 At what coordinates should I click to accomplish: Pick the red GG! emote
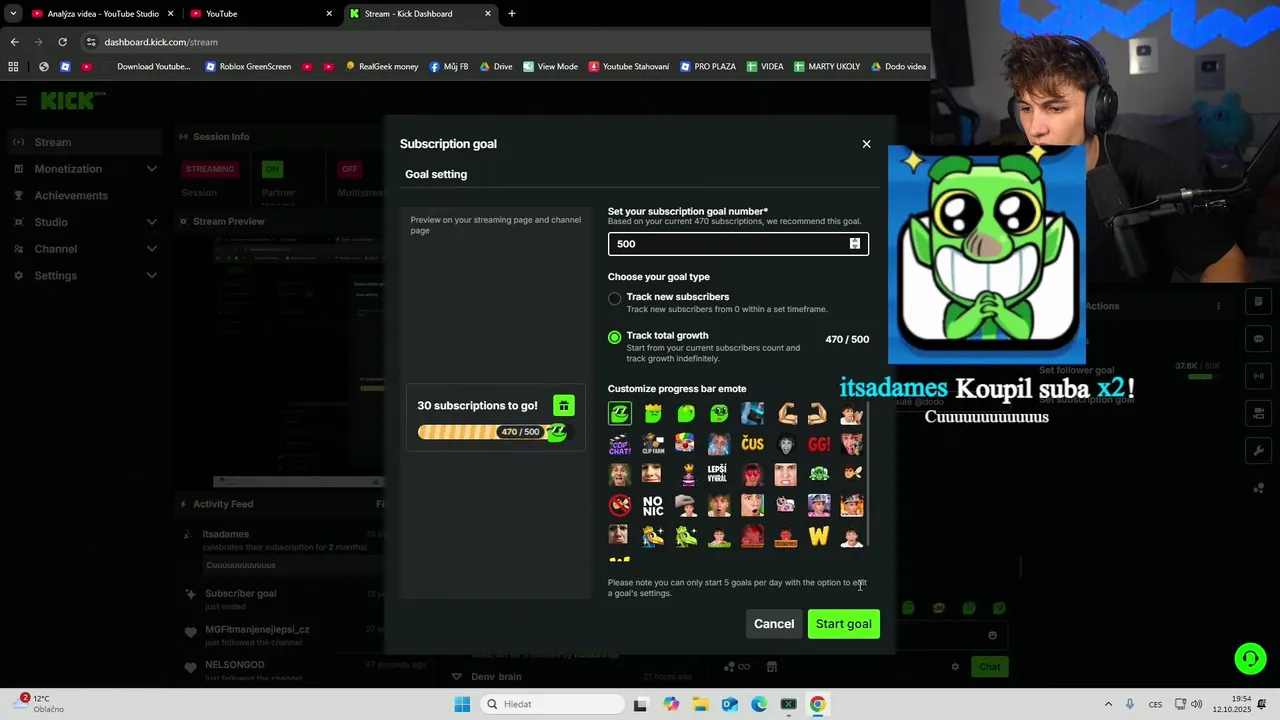click(x=819, y=444)
